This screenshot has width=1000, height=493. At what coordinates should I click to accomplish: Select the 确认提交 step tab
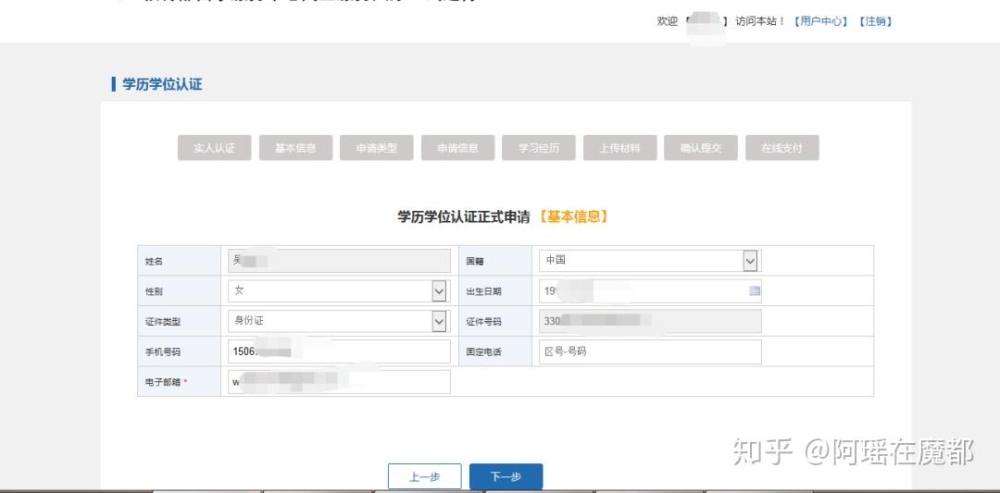700,148
